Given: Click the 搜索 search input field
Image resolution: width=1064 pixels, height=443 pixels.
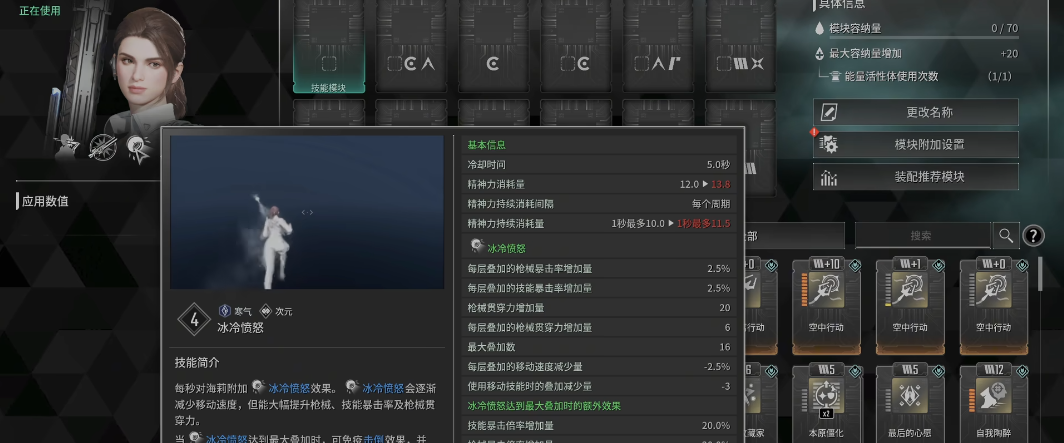Looking at the screenshot, I should [x=922, y=235].
